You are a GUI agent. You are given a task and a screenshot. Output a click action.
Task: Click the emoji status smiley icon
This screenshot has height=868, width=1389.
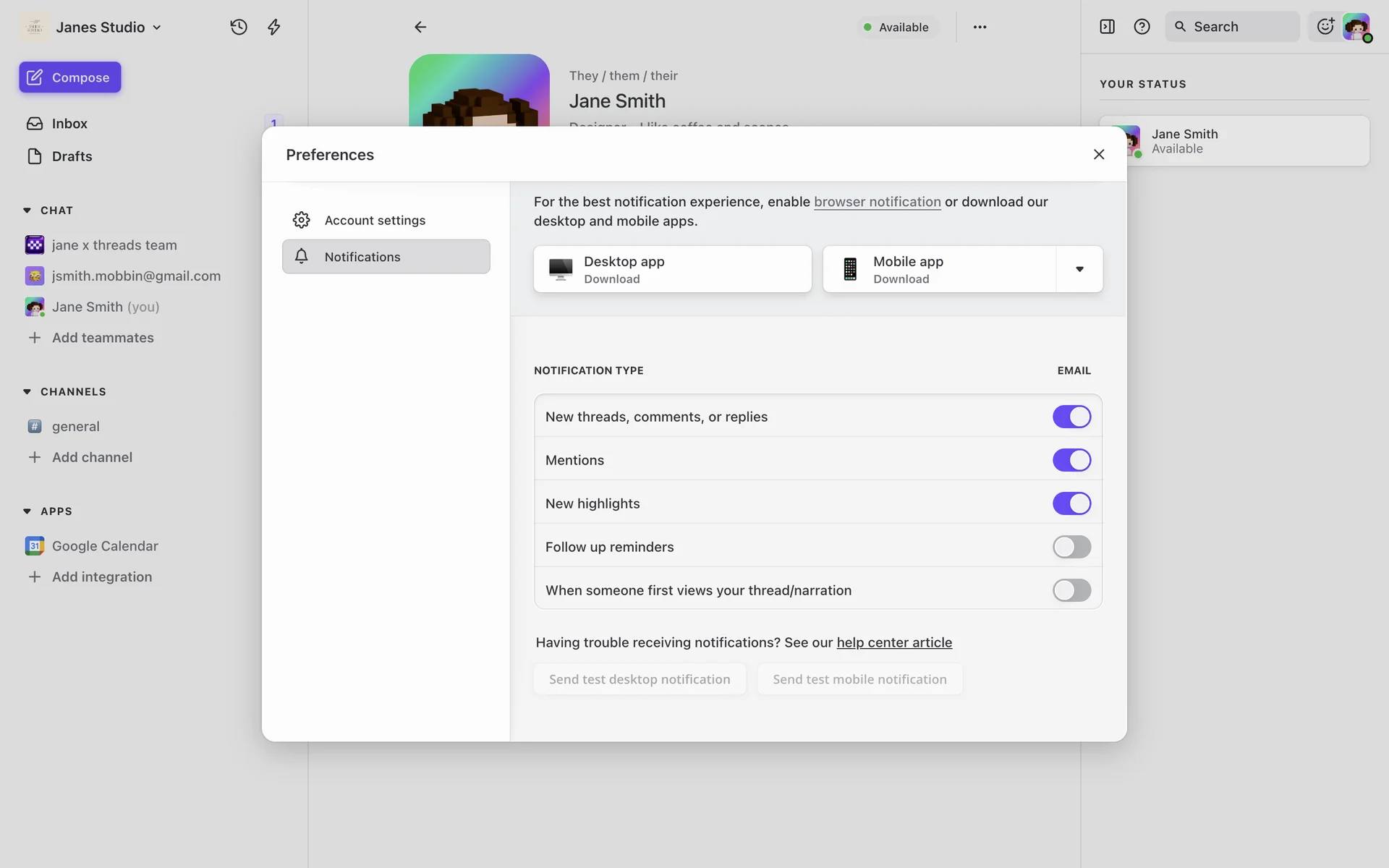[x=1325, y=27]
